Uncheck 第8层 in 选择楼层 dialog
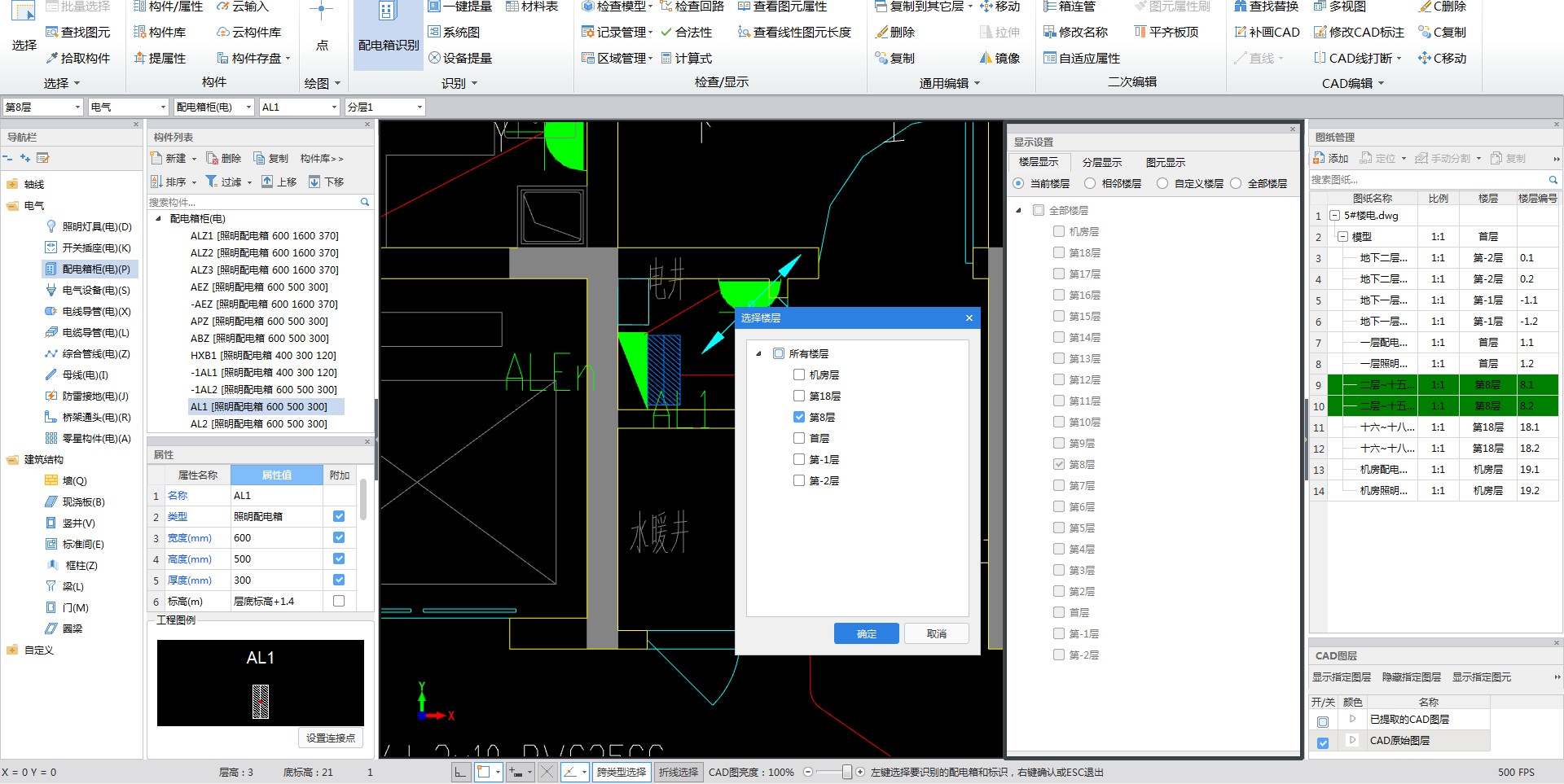The width and height of the screenshot is (1564, 784). click(799, 417)
